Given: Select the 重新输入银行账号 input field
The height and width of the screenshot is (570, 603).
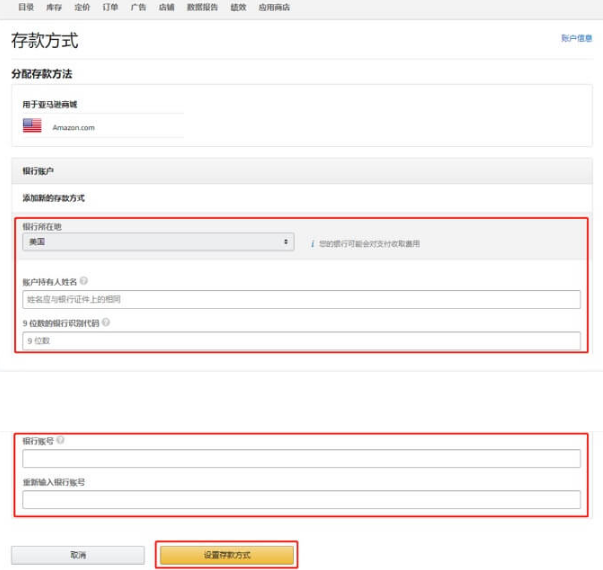Looking at the screenshot, I should coord(301,499).
